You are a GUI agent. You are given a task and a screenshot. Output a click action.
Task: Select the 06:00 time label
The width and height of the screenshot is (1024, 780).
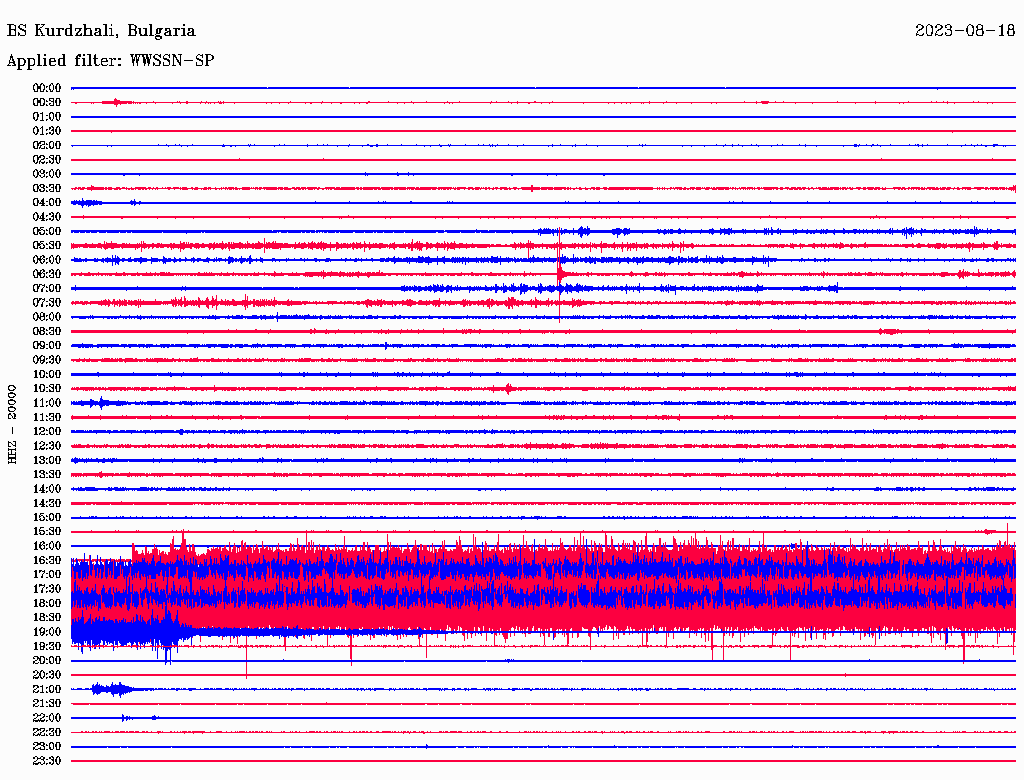coord(47,260)
